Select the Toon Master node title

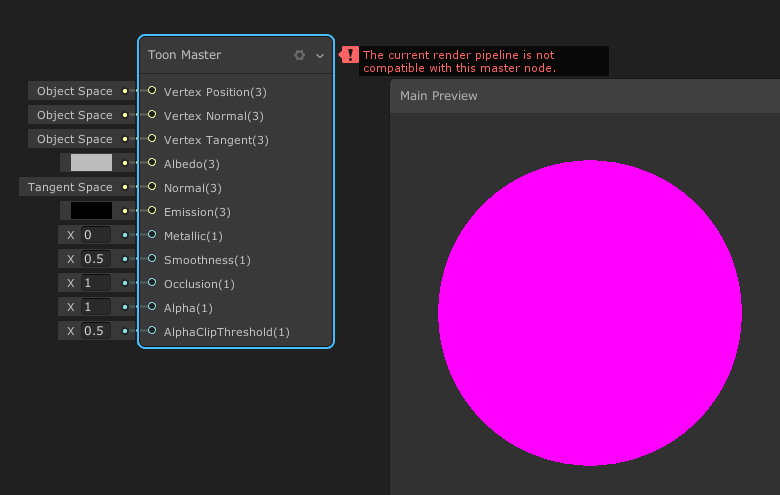tap(184, 55)
